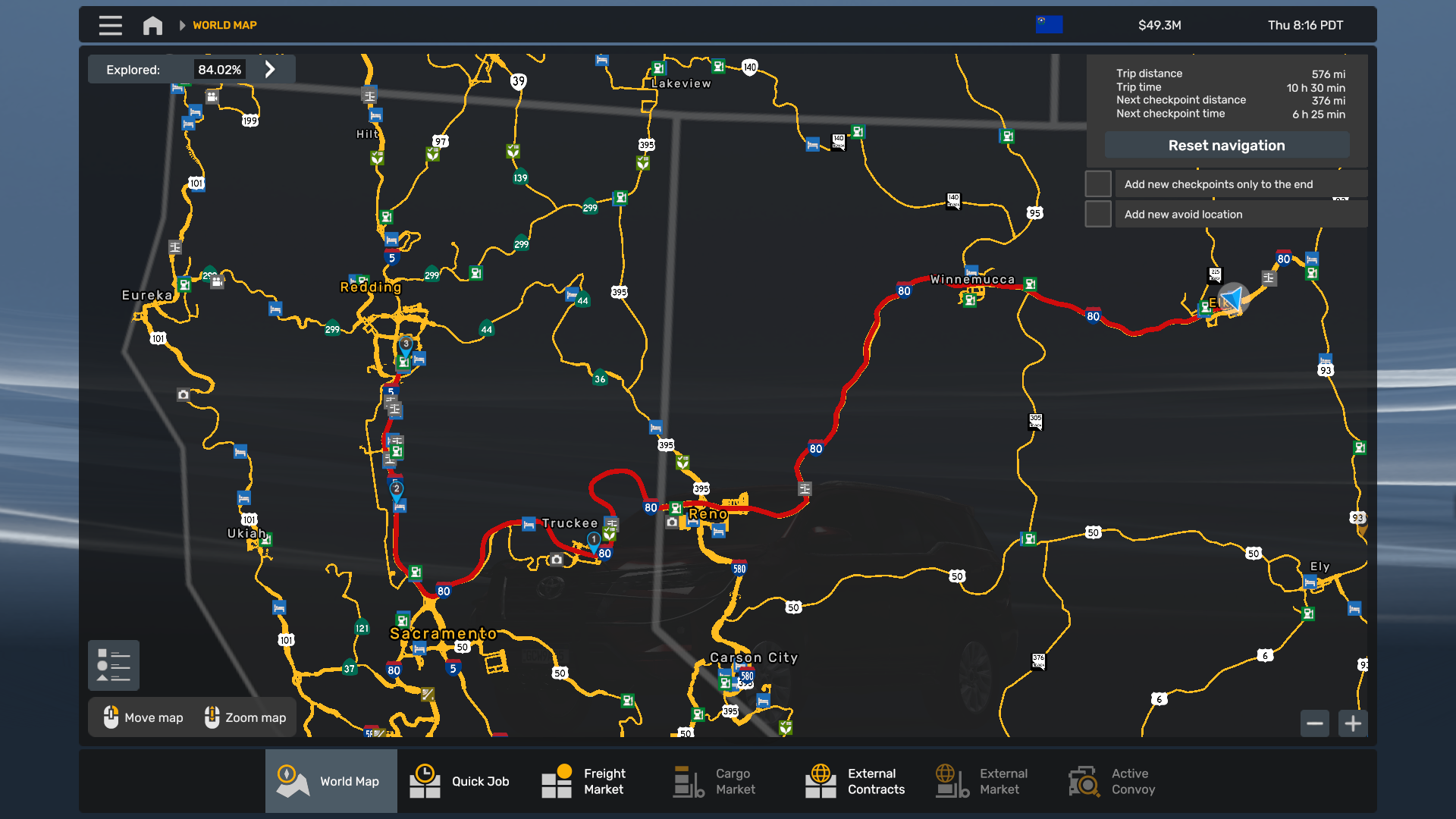Zoom out with the minus button
The image size is (1456, 819).
coord(1315,723)
